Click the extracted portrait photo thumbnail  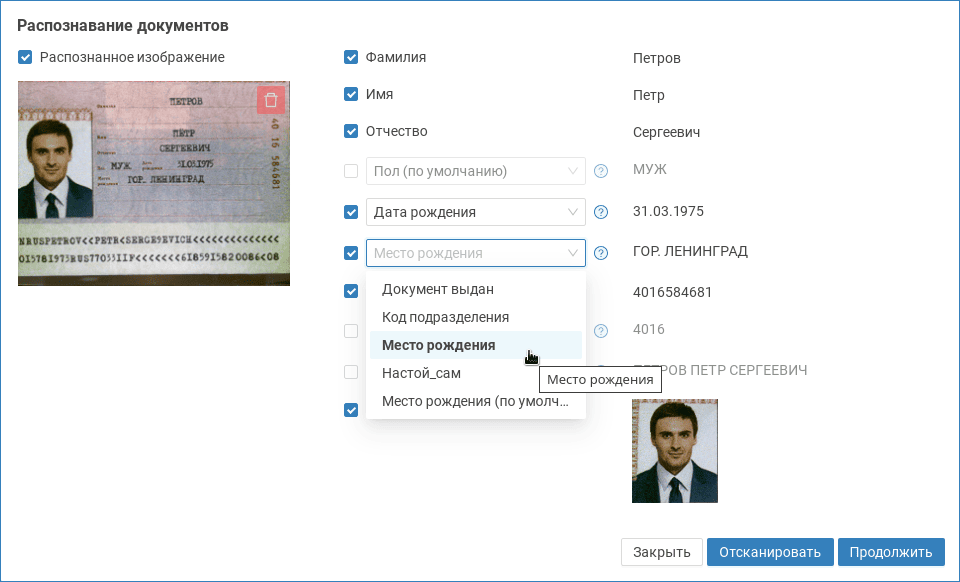(675, 451)
